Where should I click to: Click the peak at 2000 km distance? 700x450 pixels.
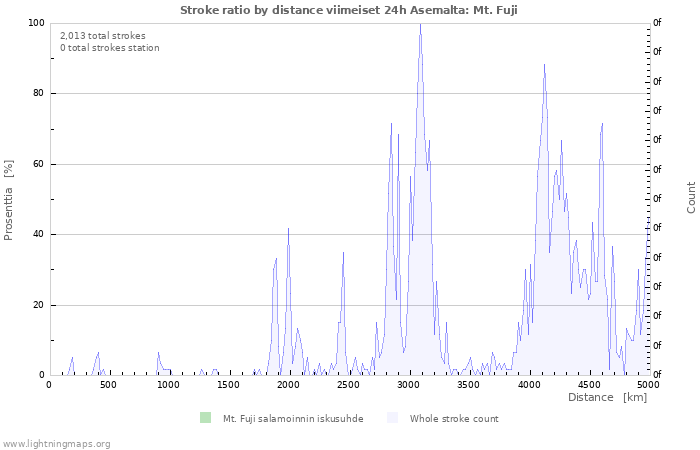pyautogui.click(x=288, y=230)
